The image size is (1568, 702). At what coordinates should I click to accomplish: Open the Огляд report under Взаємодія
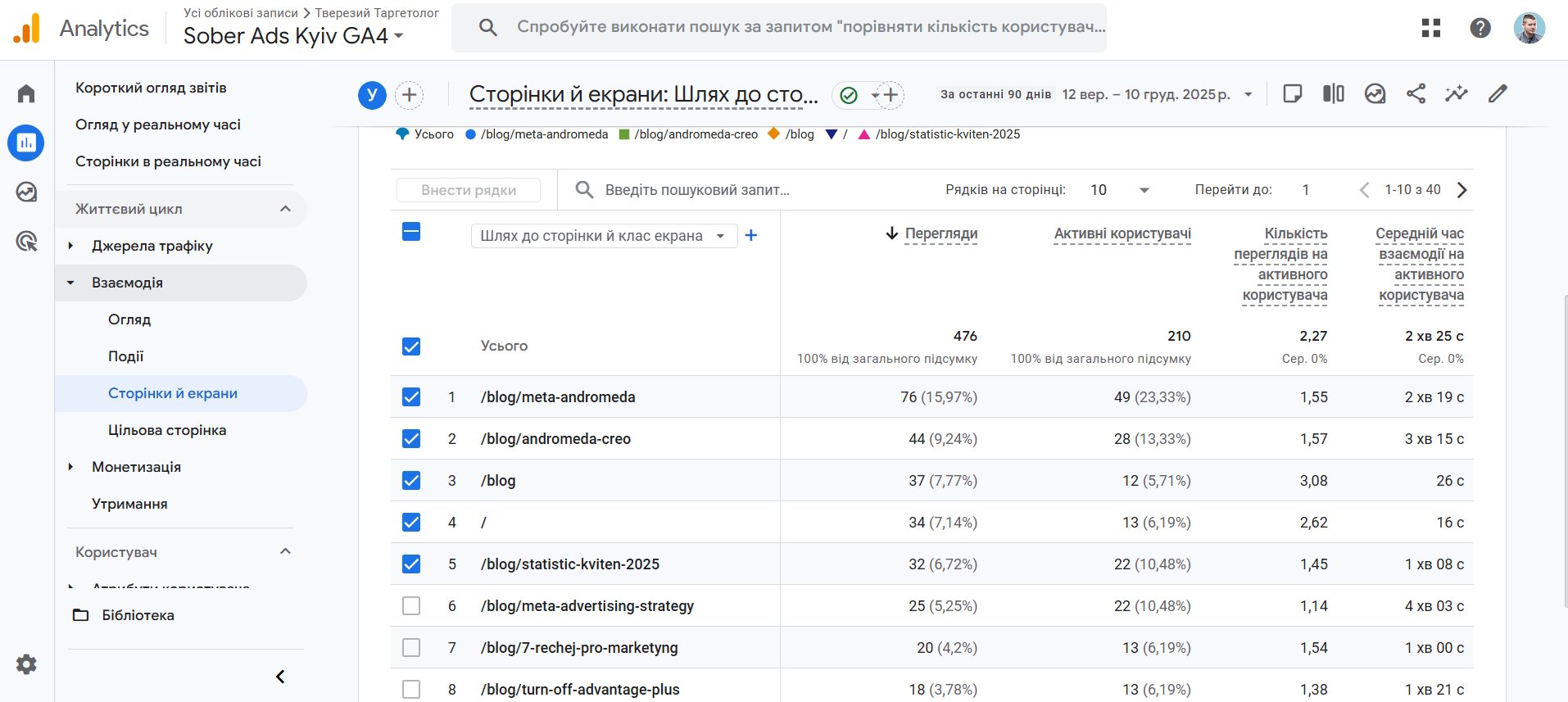[x=129, y=319]
